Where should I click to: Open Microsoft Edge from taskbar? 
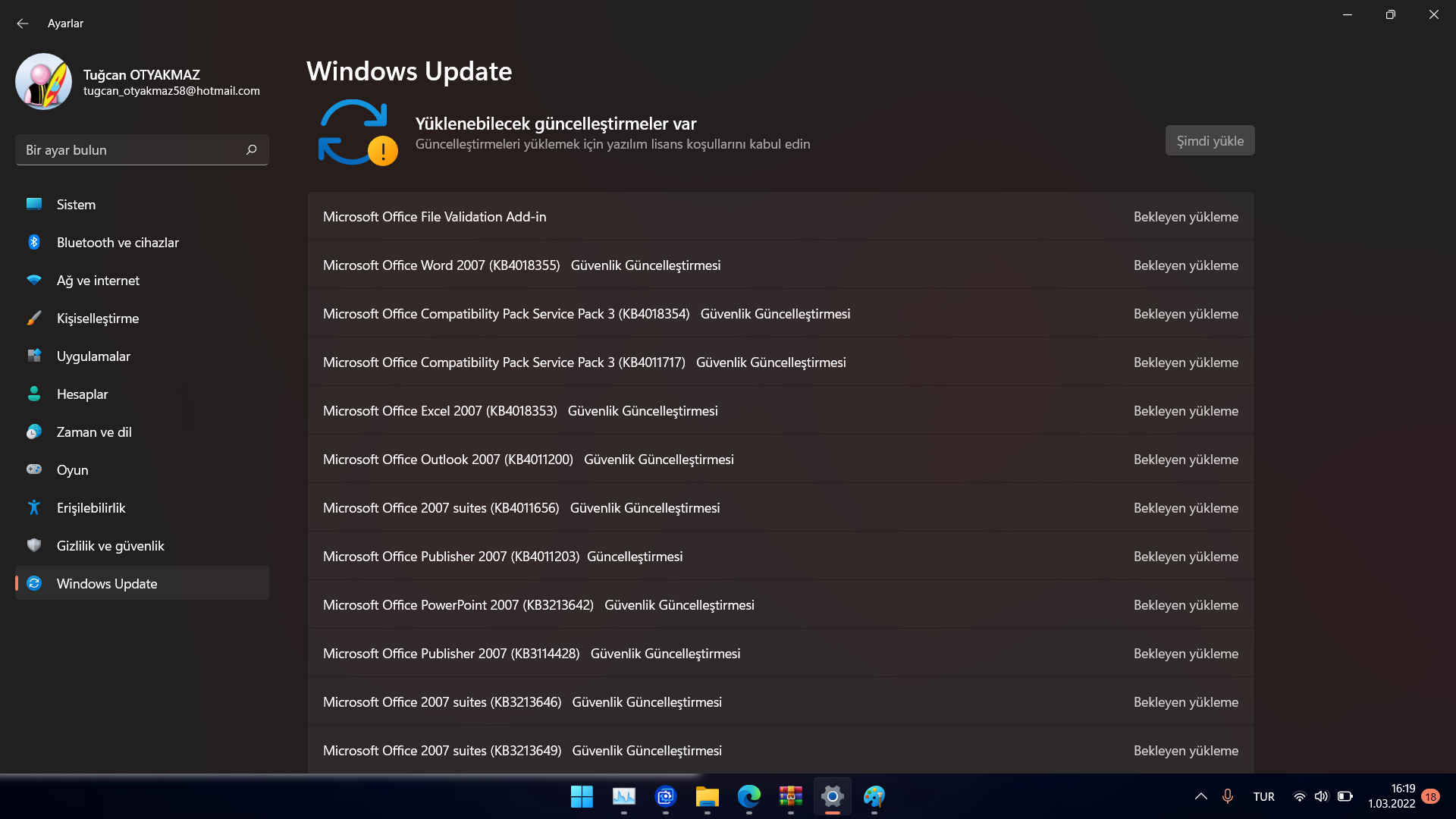click(748, 796)
